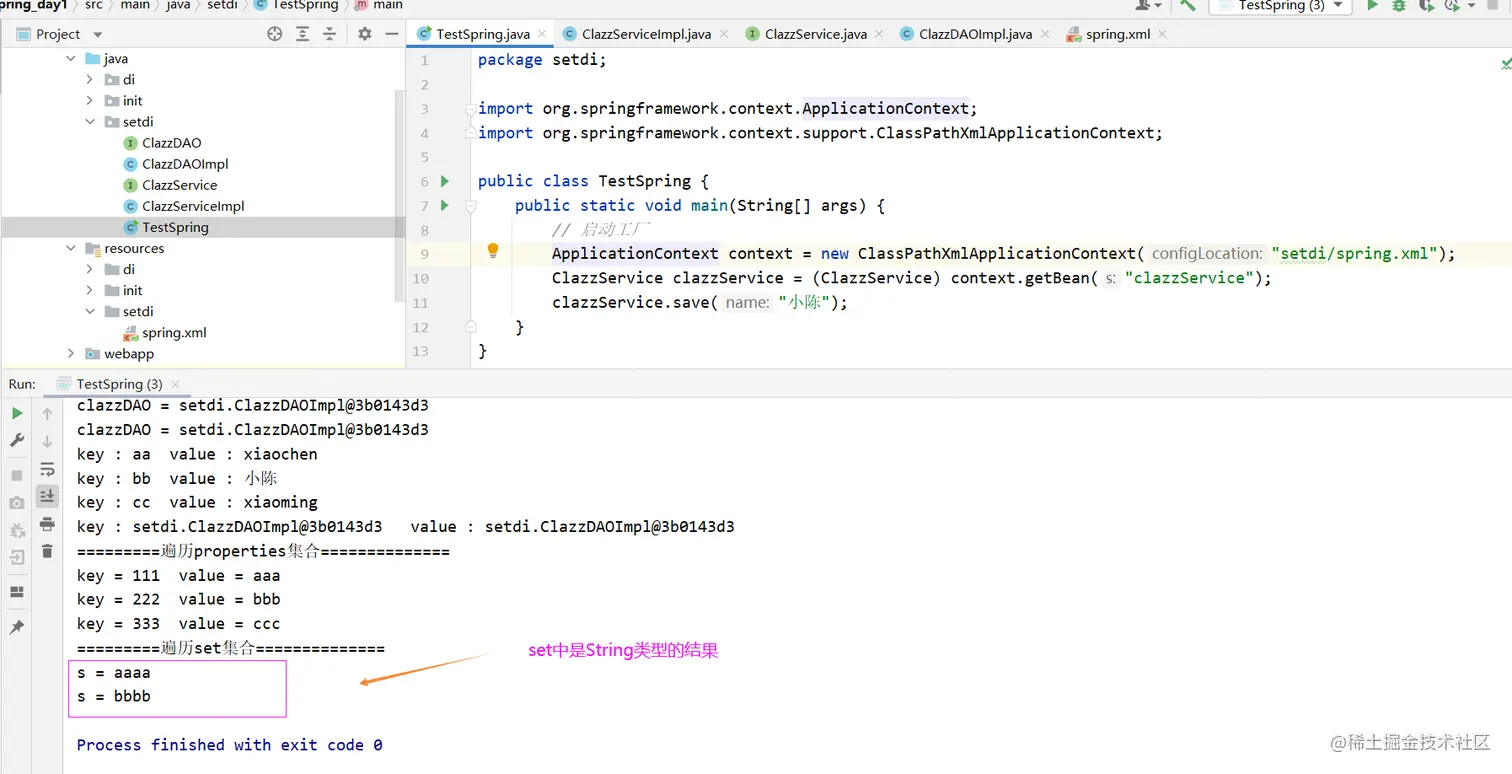Expand the init folder under resources
The height and width of the screenshot is (774, 1512).
pyautogui.click(x=90, y=290)
